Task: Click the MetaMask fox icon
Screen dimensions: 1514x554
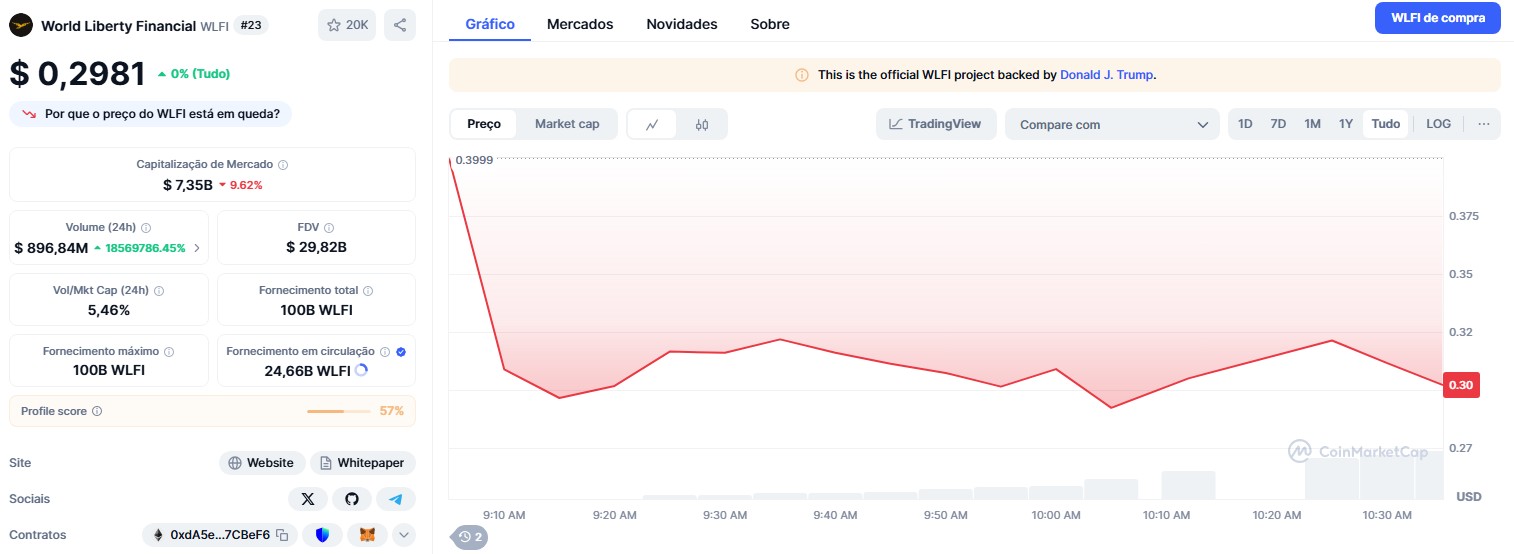Action: pyautogui.click(x=367, y=535)
